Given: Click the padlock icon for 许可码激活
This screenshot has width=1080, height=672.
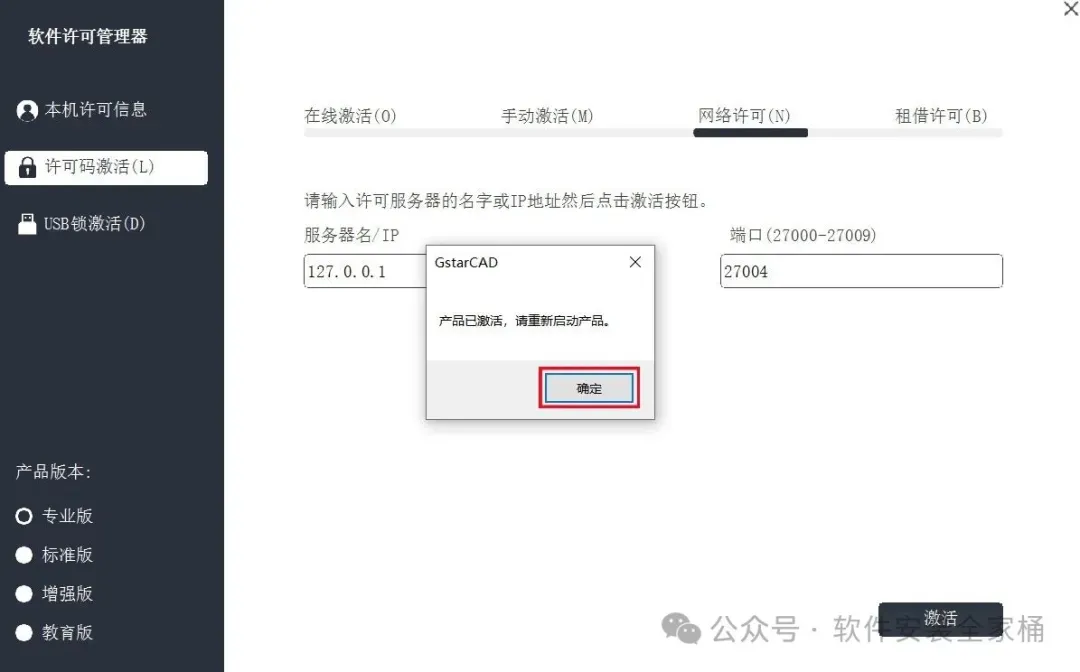Looking at the screenshot, I should 27,167.
